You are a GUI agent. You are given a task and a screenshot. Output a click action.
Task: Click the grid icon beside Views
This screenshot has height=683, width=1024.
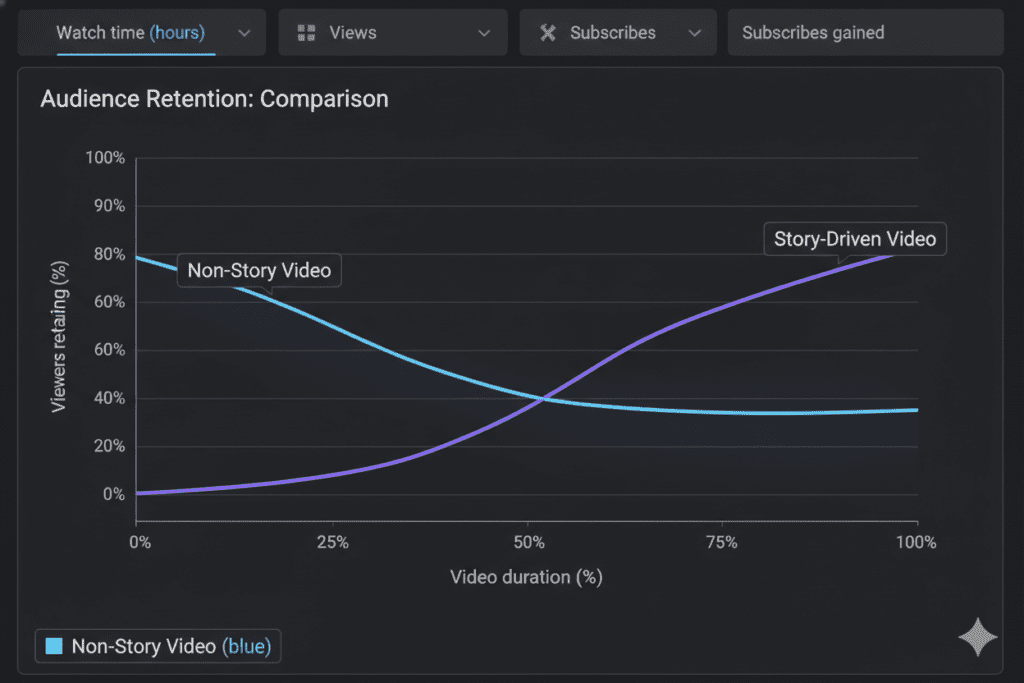point(306,33)
